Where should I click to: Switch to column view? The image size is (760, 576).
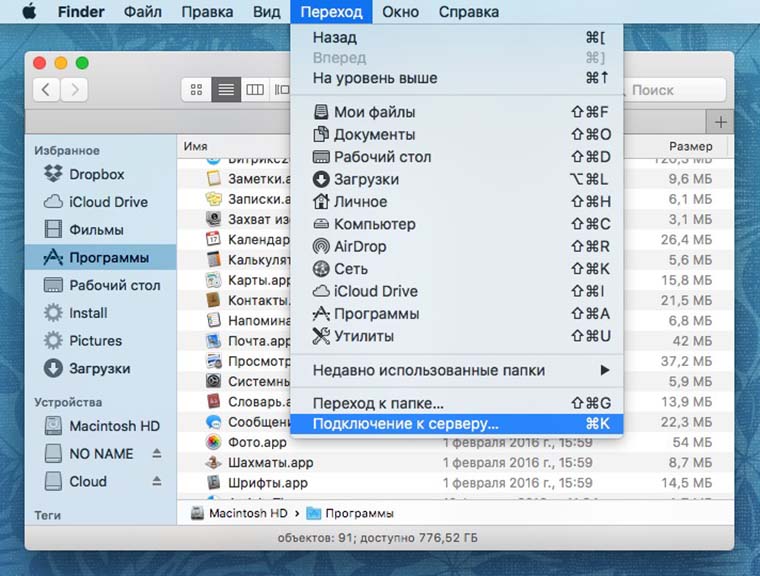255,89
